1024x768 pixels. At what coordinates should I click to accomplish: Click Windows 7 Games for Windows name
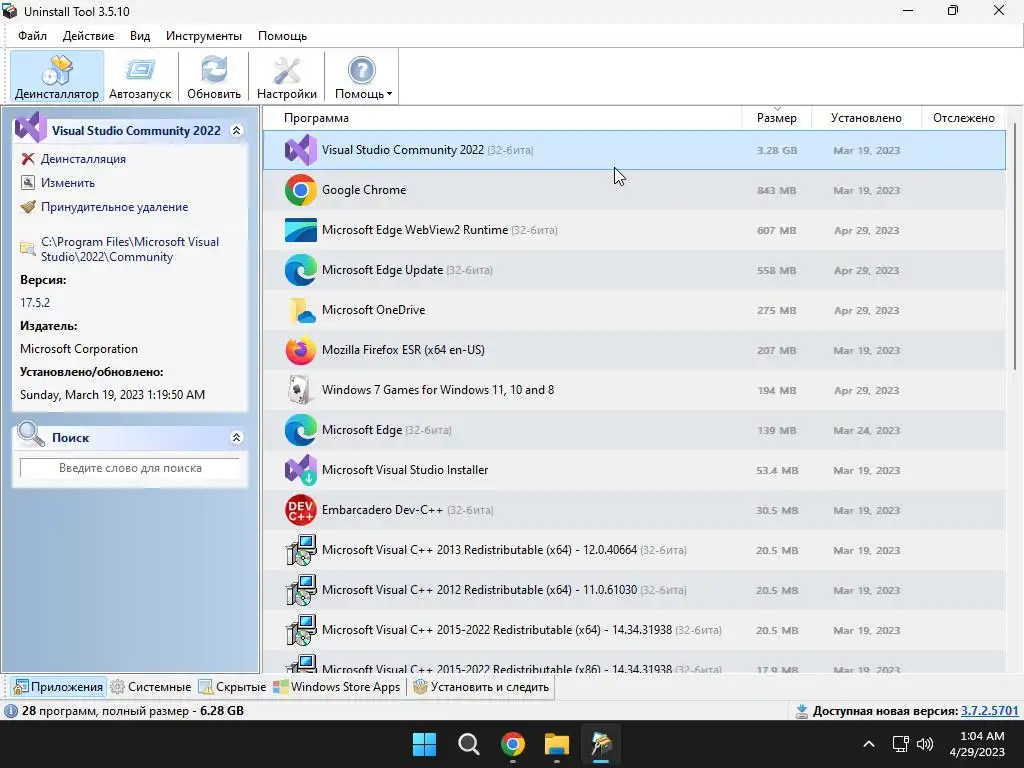click(438, 390)
